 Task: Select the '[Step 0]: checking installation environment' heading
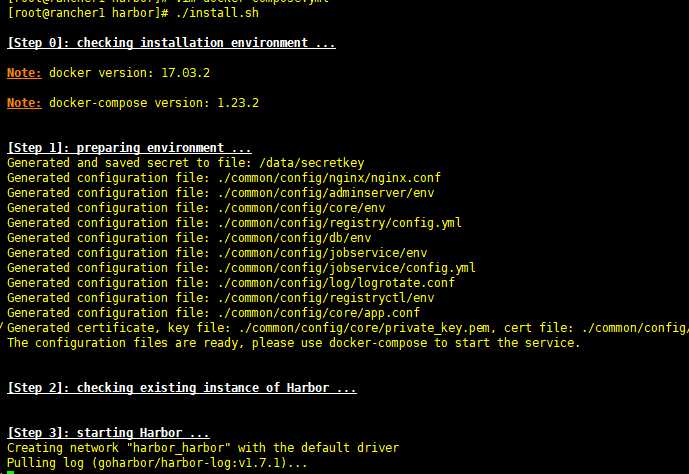pos(171,43)
